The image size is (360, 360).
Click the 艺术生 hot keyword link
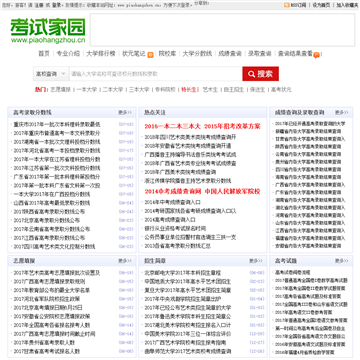(x=210, y=89)
